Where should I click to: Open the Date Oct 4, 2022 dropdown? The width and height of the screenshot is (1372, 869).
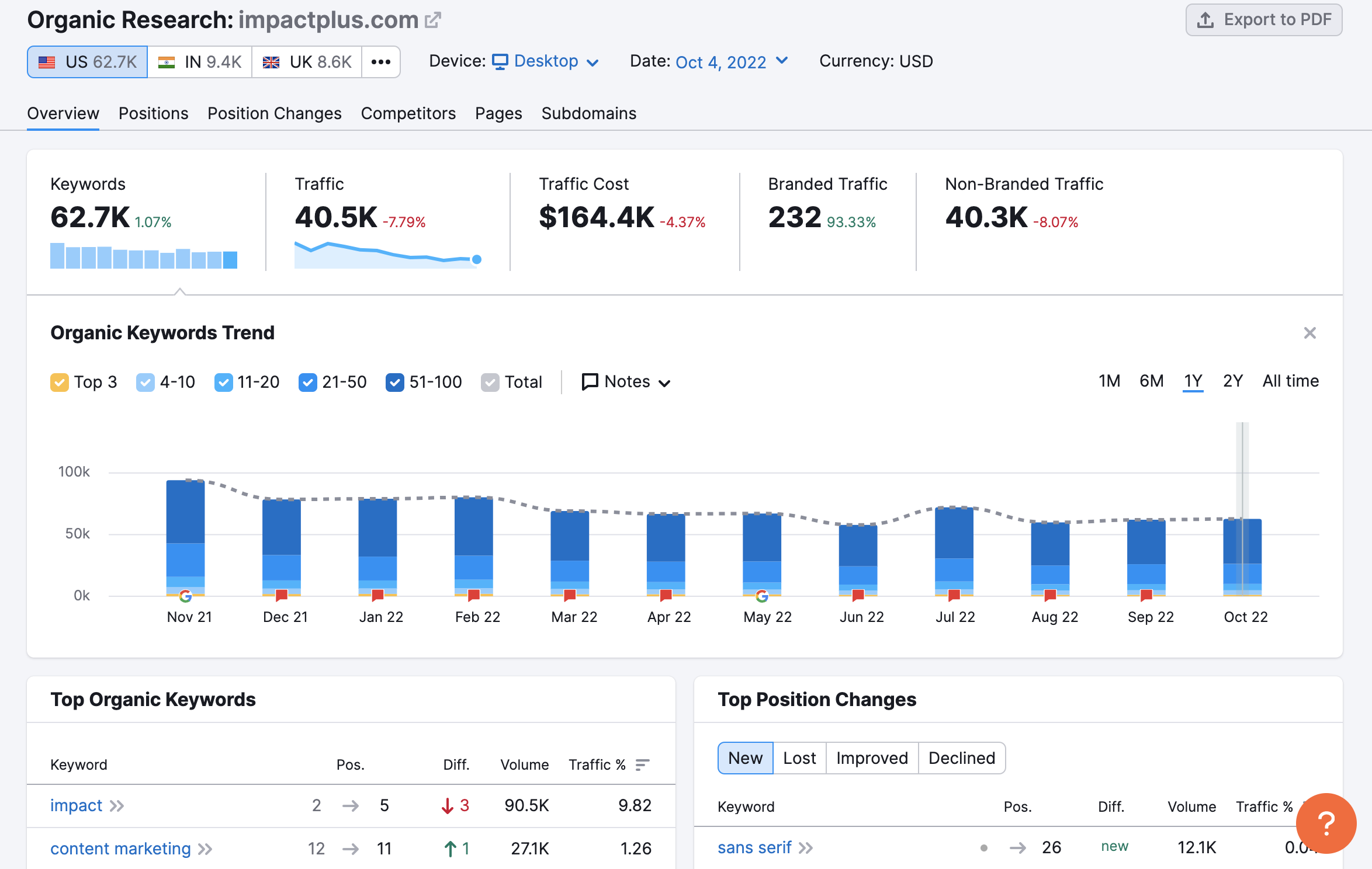click(x=732, y=61)
